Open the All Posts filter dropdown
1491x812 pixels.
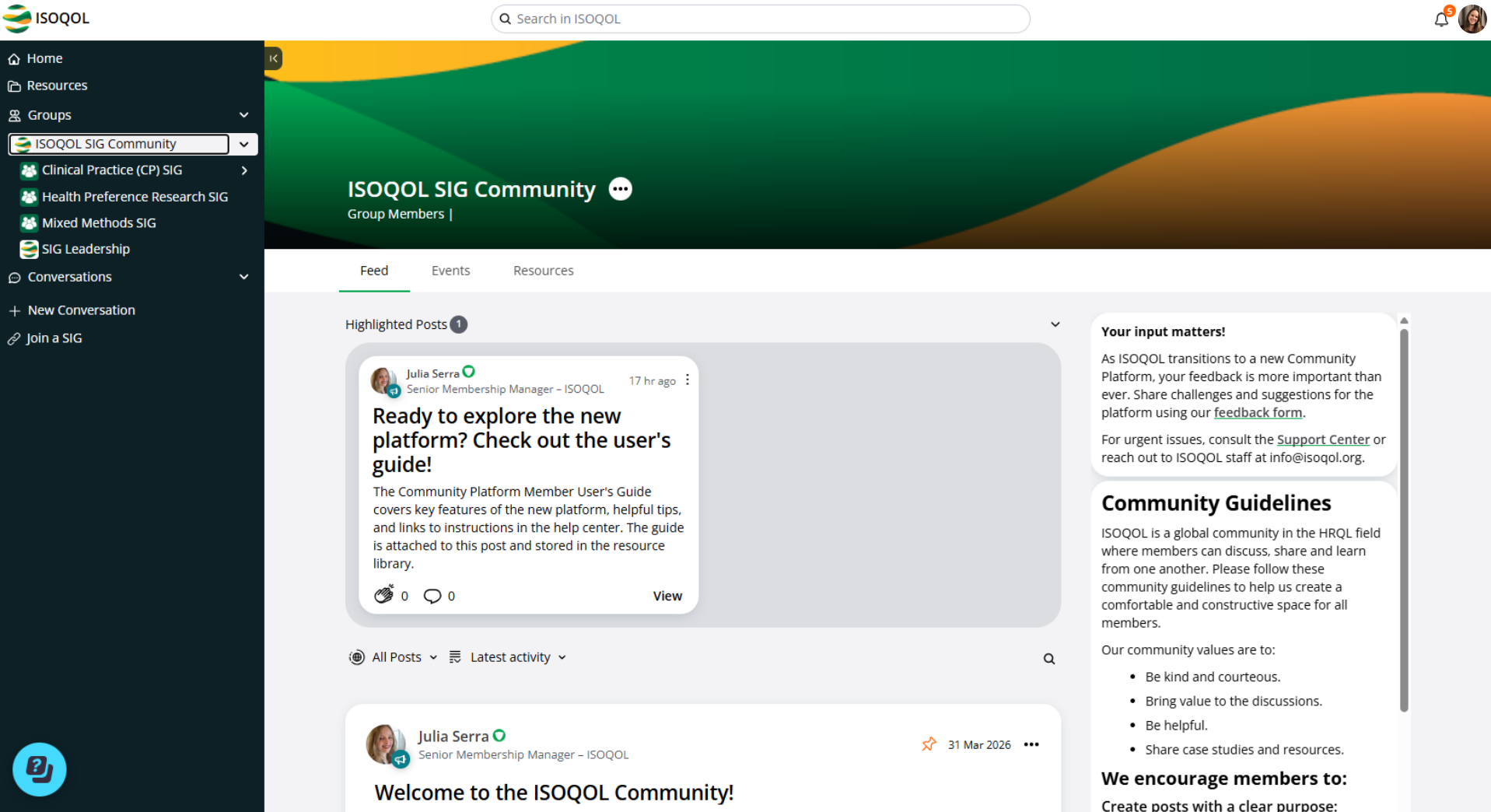394,657
